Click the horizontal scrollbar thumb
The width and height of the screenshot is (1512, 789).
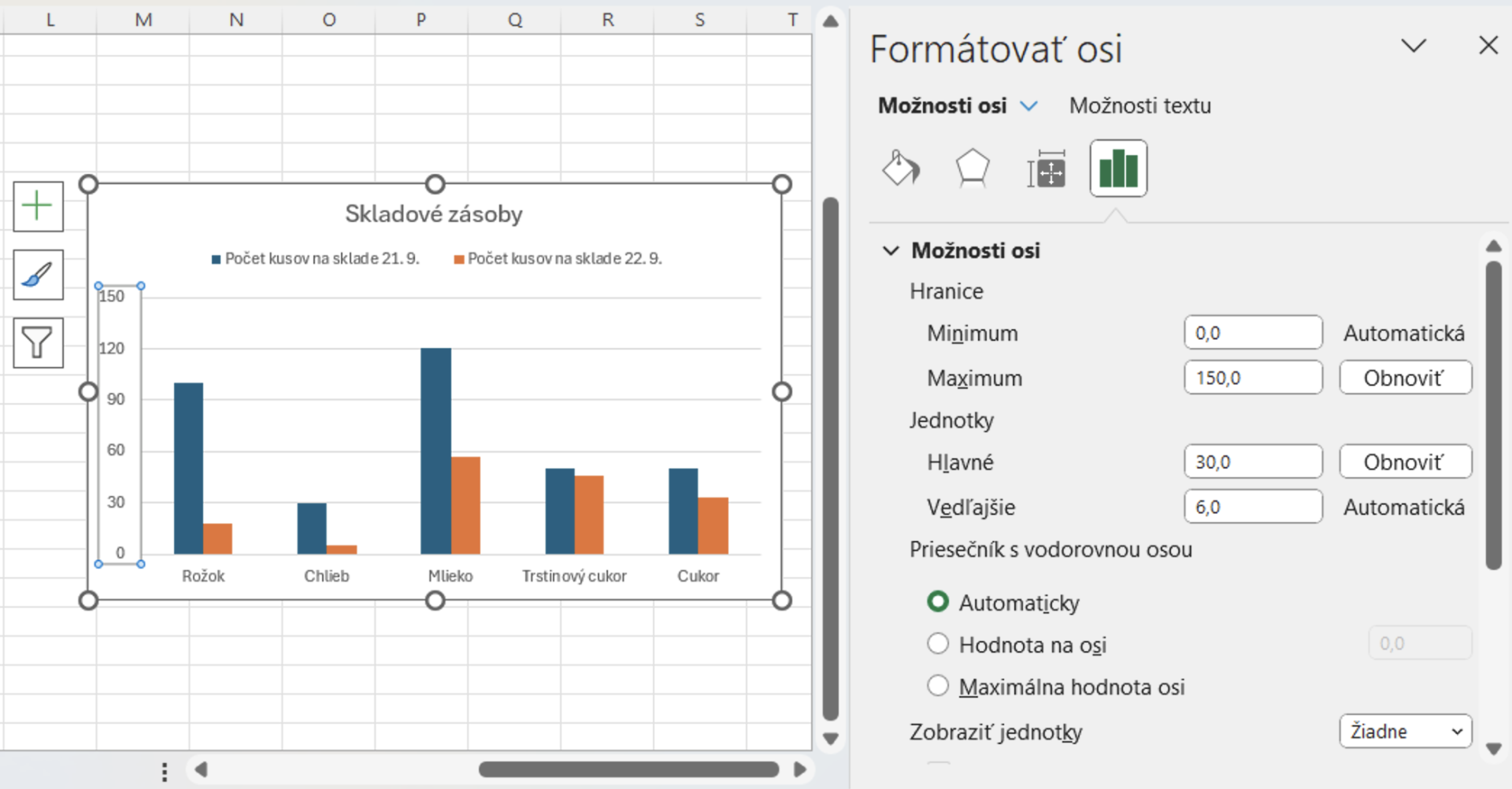click(x=628, y=769)
